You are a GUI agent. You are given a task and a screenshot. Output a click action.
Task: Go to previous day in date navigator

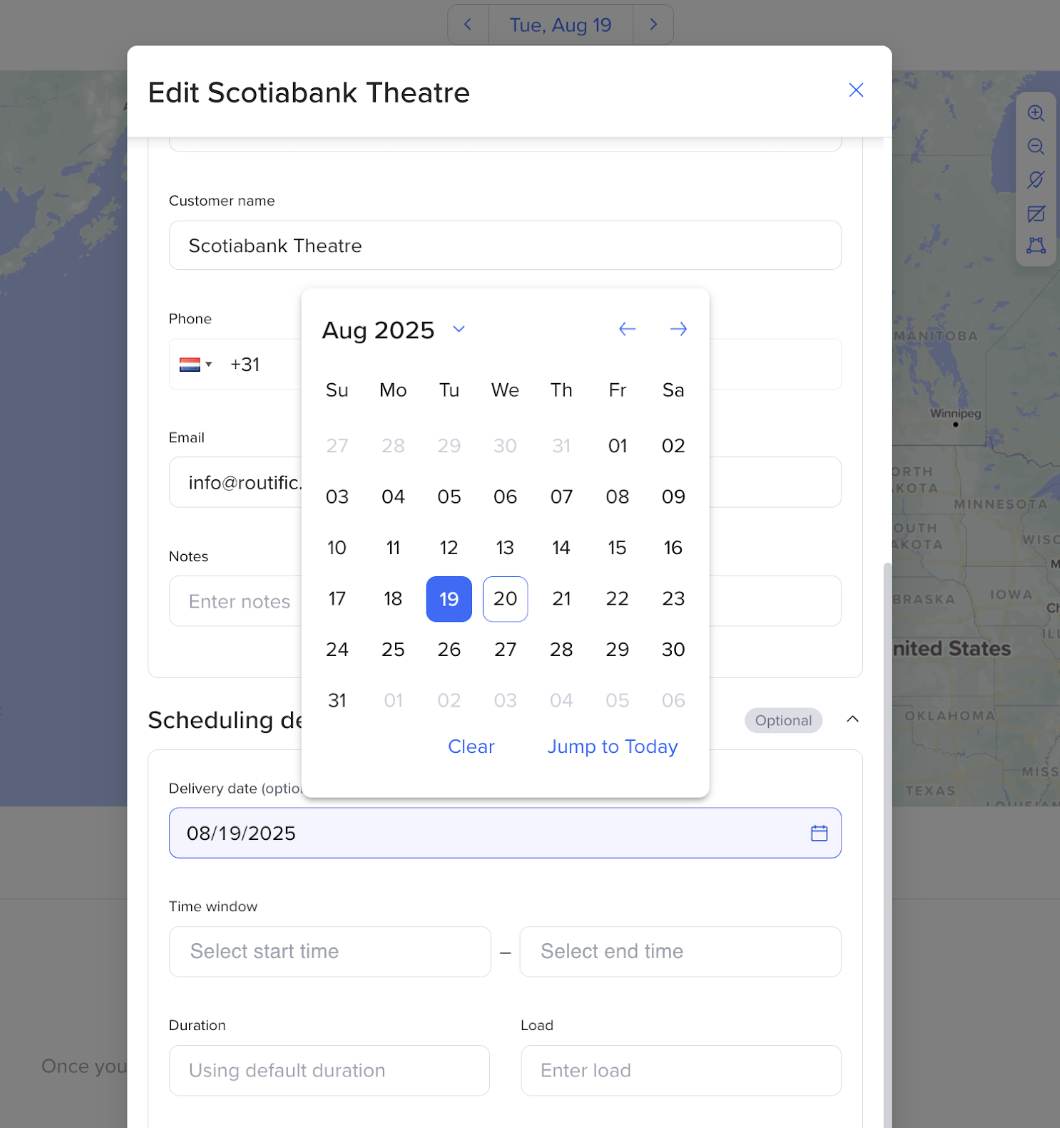(x=468, y=24)
